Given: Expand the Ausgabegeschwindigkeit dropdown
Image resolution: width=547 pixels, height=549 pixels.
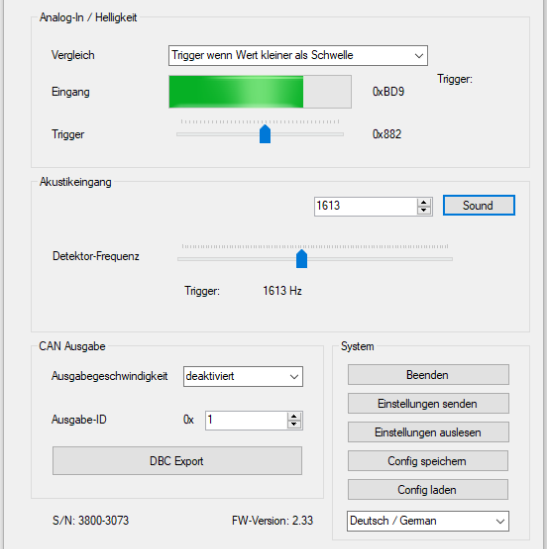Looking at the screenshot, I should point(243,376).
